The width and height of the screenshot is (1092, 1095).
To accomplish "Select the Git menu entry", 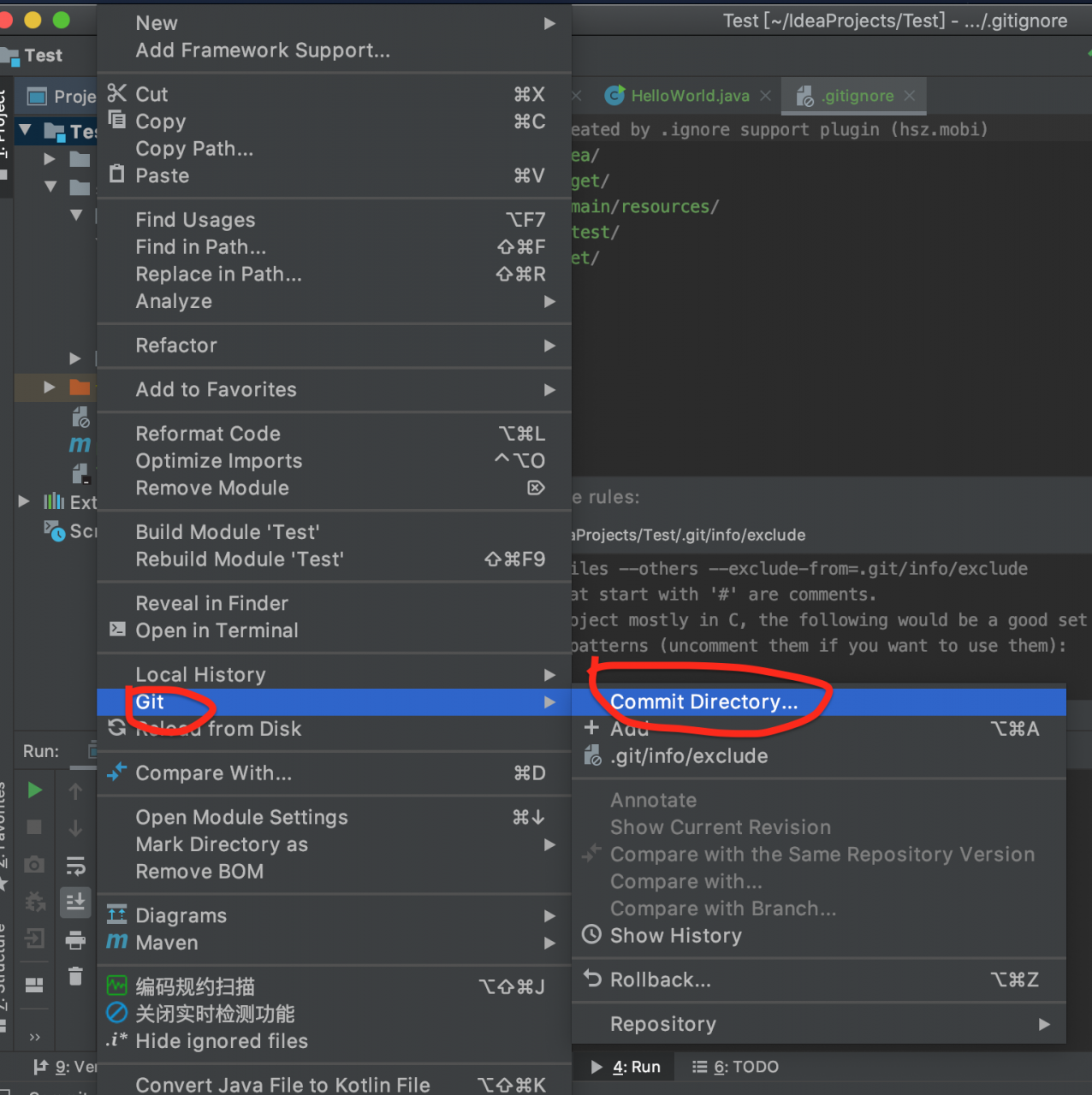I will pos(334,702).
